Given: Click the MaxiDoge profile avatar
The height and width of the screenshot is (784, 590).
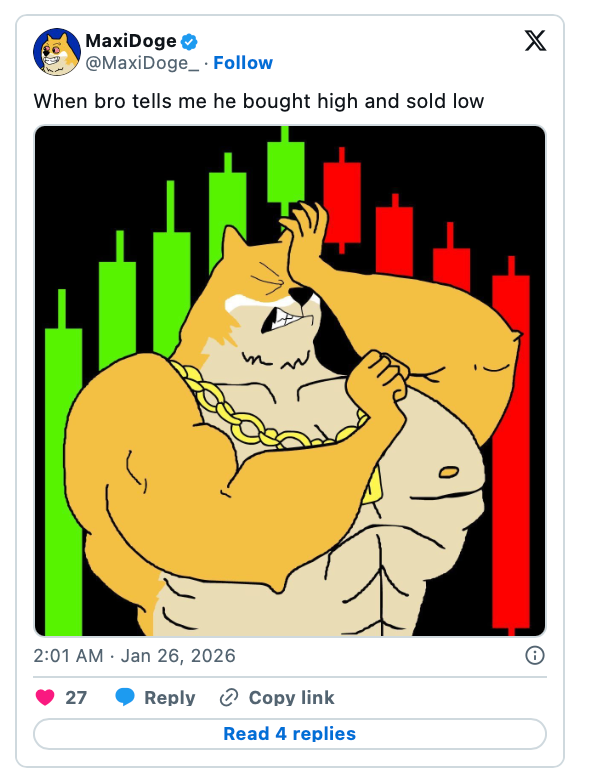Looking at the screenshot, I should click(57, 52).
